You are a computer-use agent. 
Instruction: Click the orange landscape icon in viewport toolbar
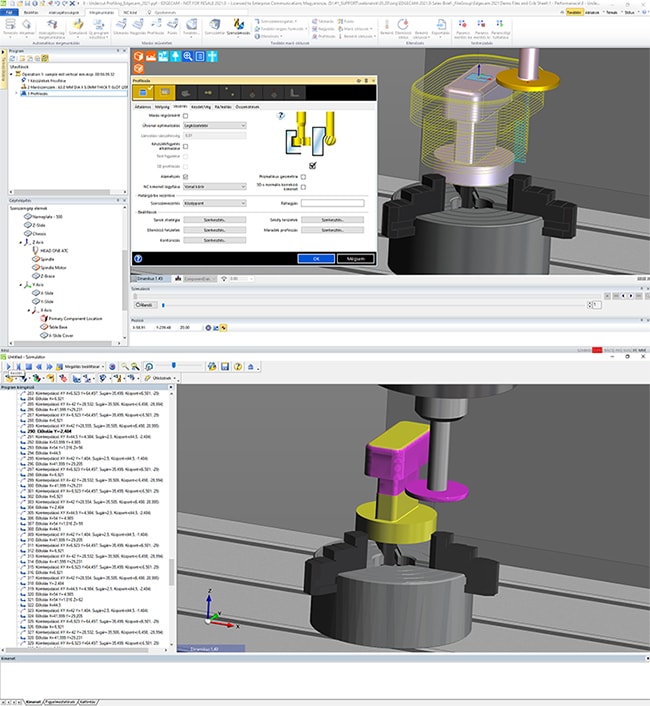[151, 56]
